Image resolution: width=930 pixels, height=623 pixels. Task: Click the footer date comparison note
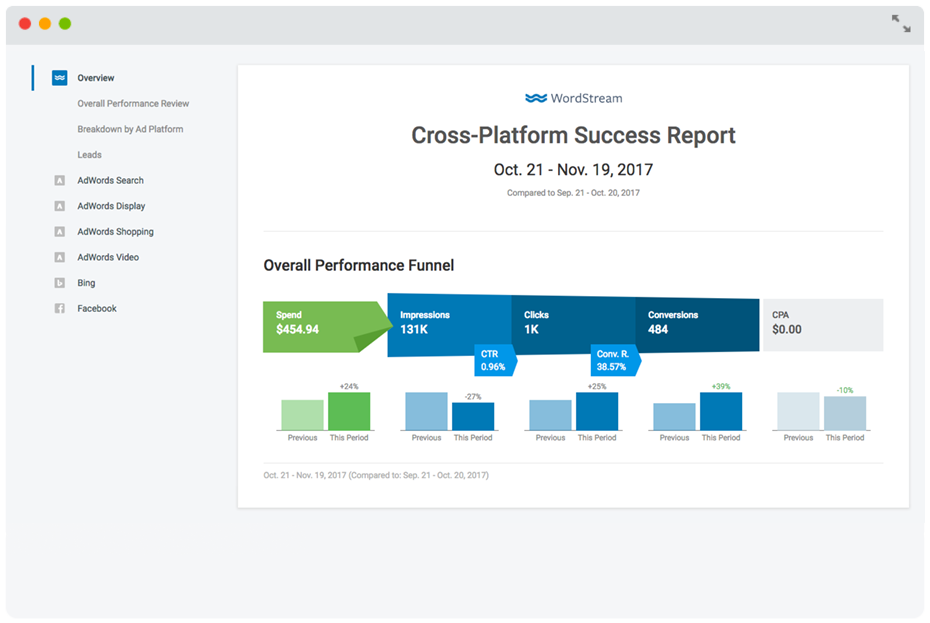click(376, 475)
